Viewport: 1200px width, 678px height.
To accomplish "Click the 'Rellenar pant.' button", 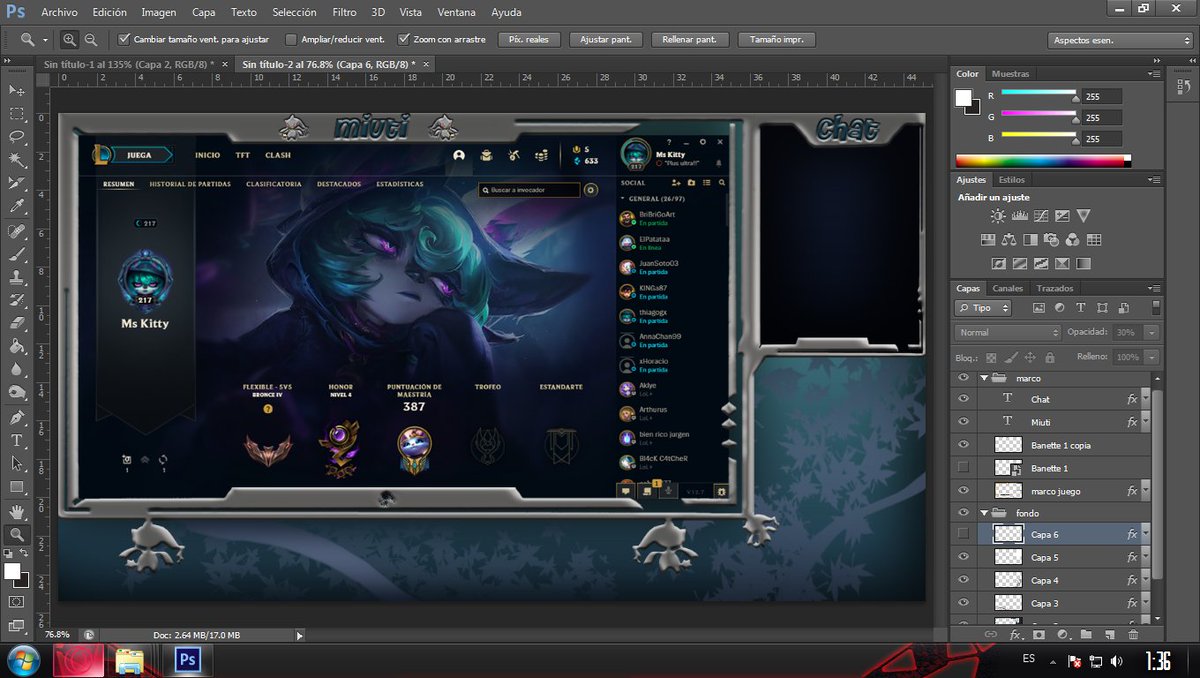I will click(690, 40).
